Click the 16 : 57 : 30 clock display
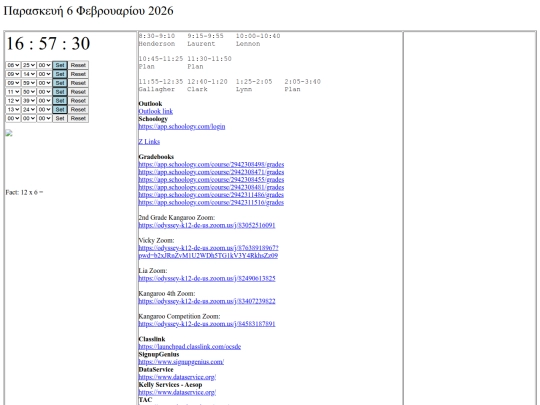This screenshot has width=540, height=405. [48, 44]
